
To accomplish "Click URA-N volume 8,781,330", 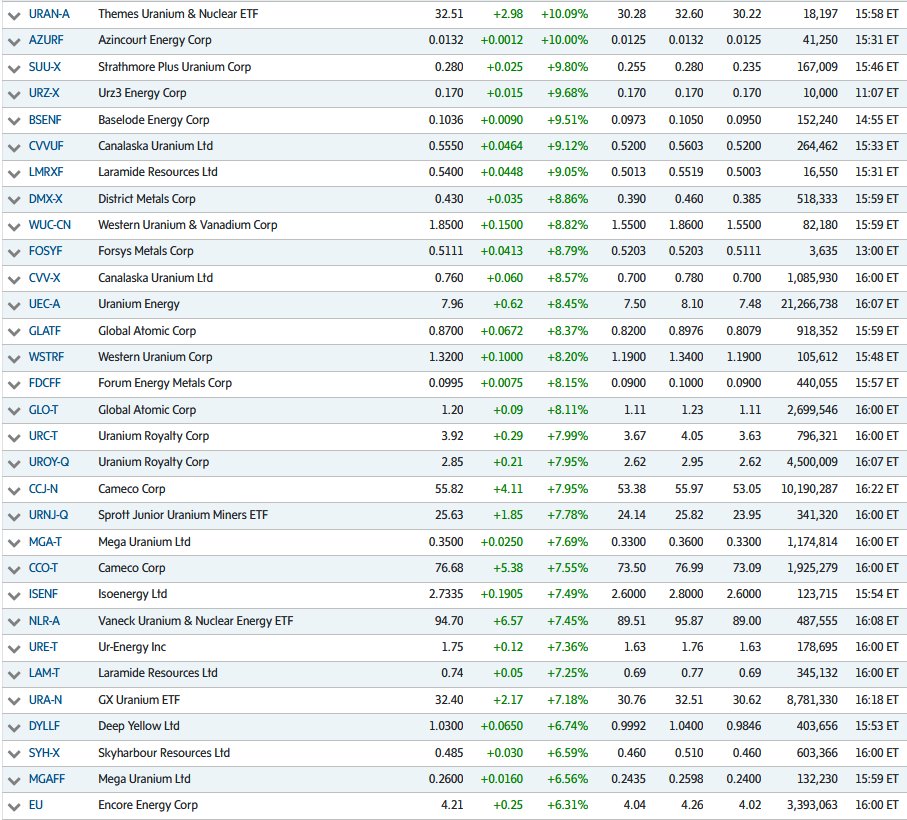I will [x=812, y=700].
